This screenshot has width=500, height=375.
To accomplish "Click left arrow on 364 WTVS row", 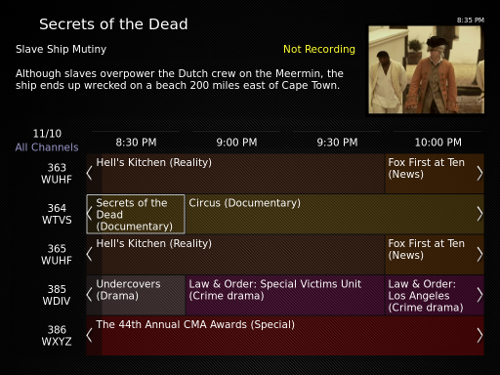I will coord(89,214).
